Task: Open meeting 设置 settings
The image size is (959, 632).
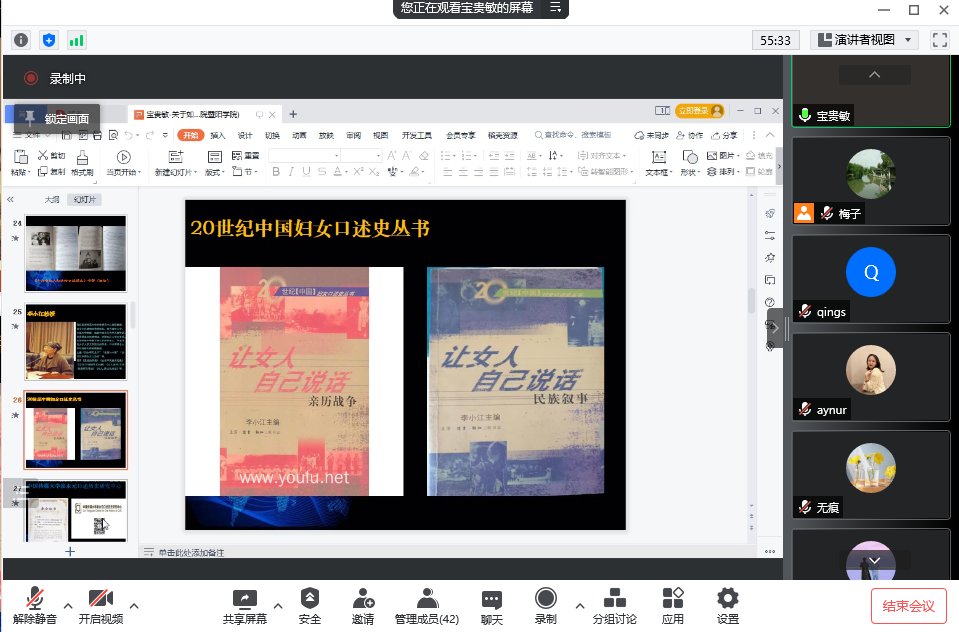Action: [x=728, y=606]
